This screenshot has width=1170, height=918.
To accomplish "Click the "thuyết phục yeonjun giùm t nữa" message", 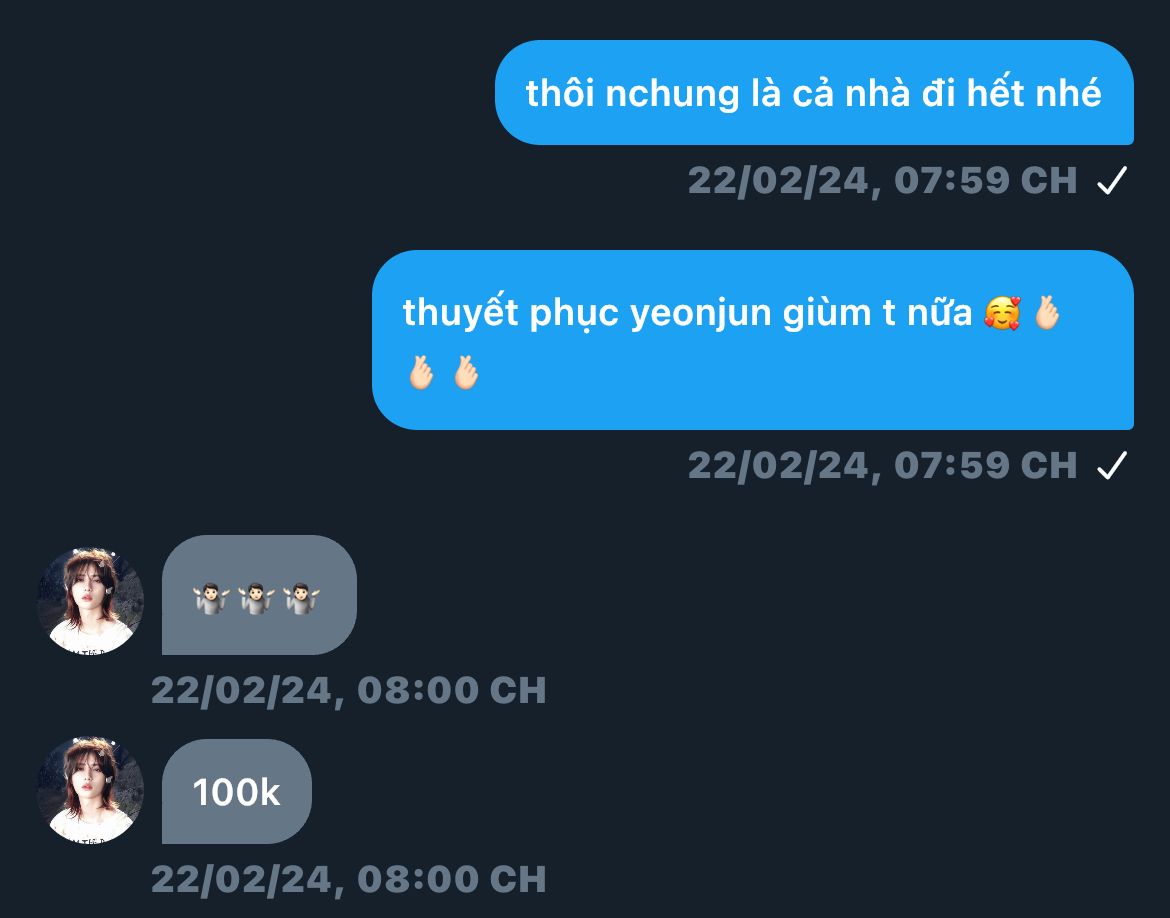I will pos(753,340).
